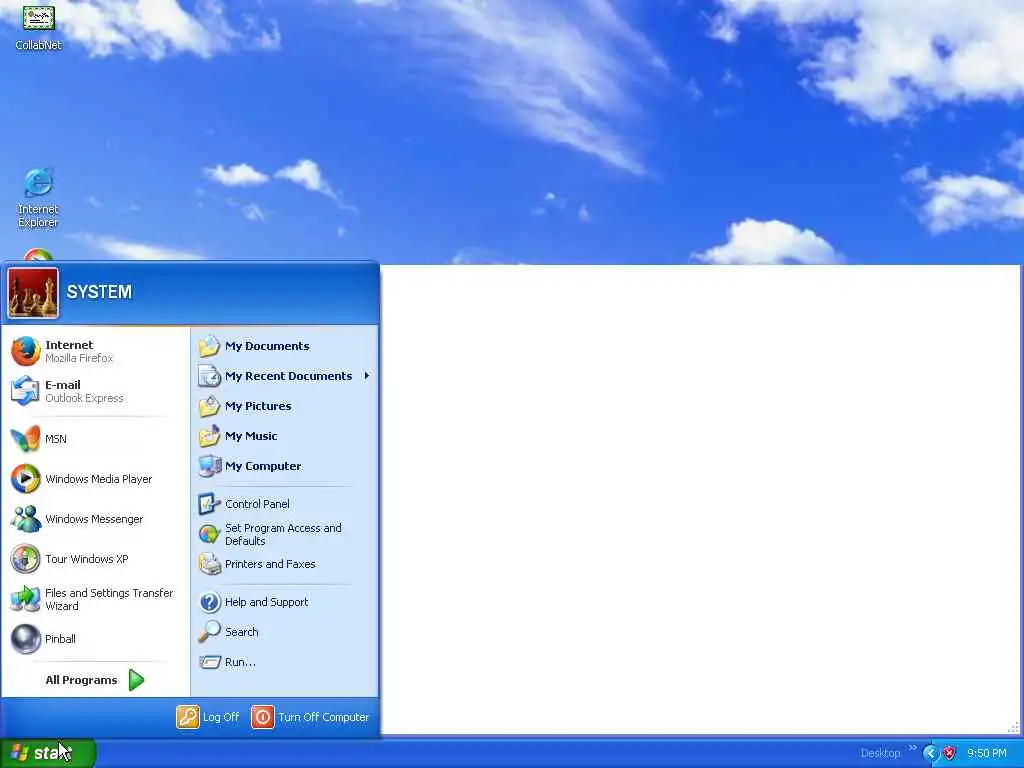Click the 9:50 PM clock
Screen dimensions: 1024x768
tap(986, 753)
